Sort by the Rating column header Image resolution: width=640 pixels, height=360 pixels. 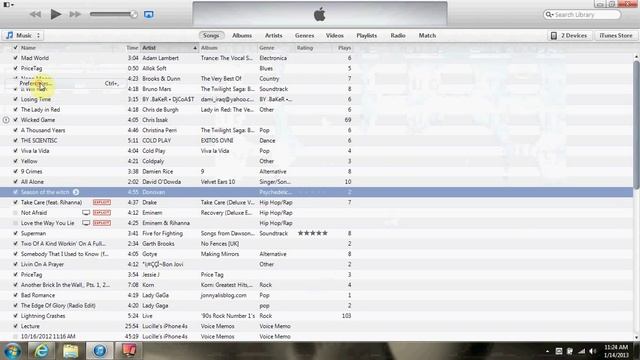coord(305,48)
